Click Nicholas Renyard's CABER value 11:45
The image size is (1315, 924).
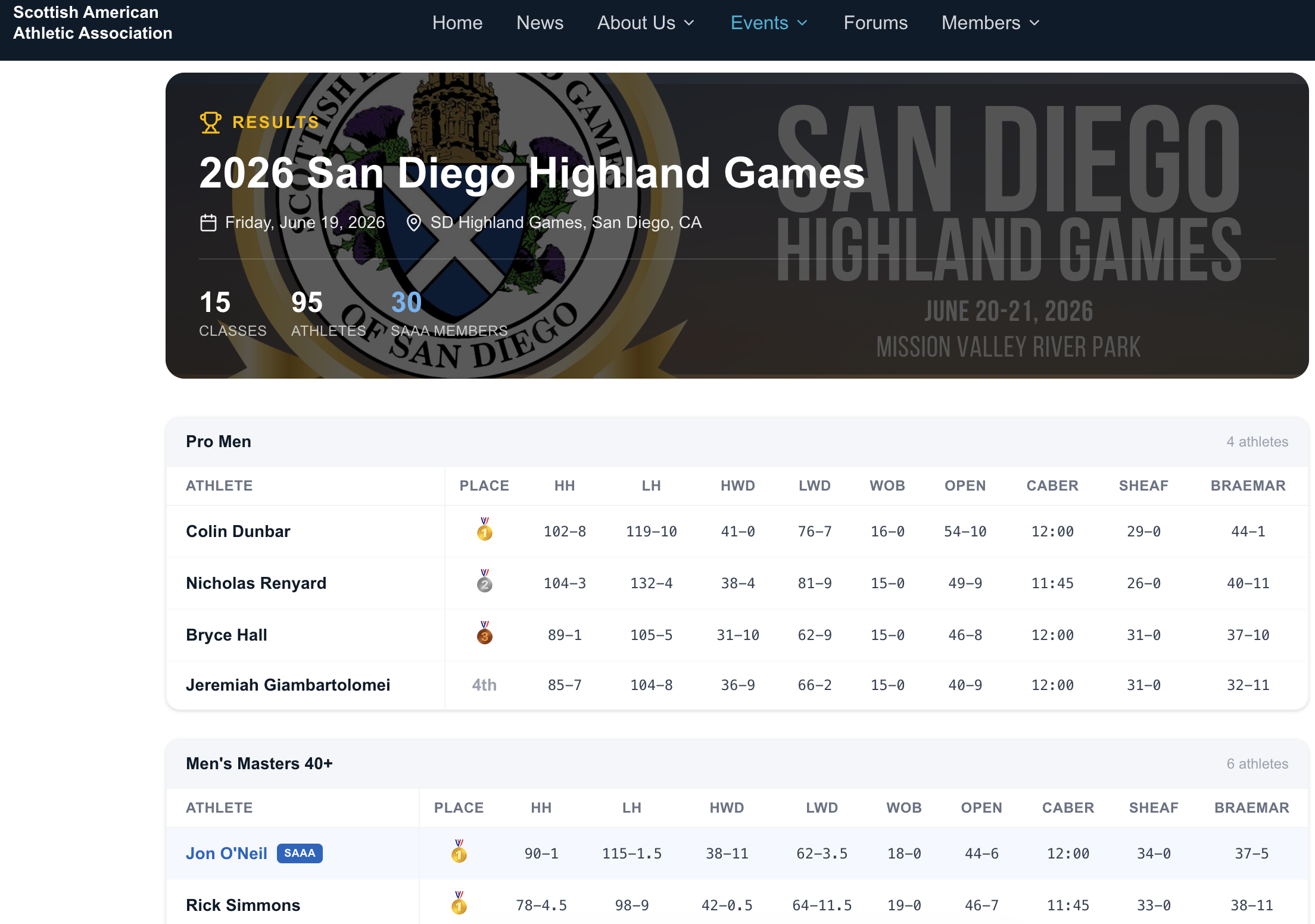pyautogui.click(x=1052, y=583)
